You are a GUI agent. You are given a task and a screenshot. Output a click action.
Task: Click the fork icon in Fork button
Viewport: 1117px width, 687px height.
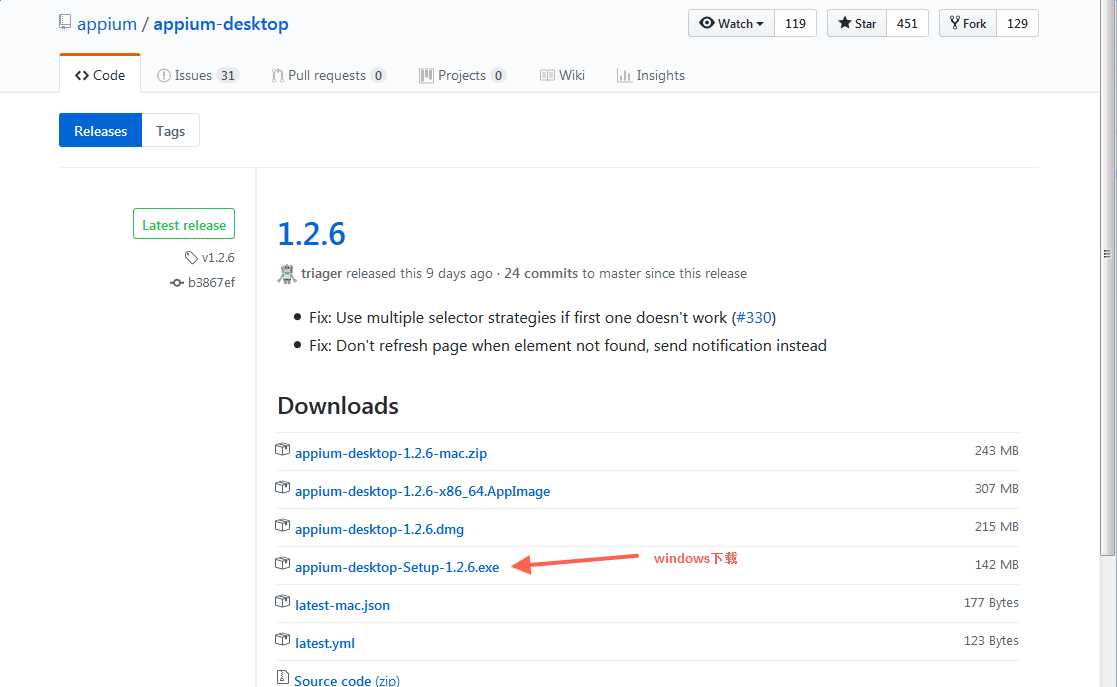click(955, 23)
